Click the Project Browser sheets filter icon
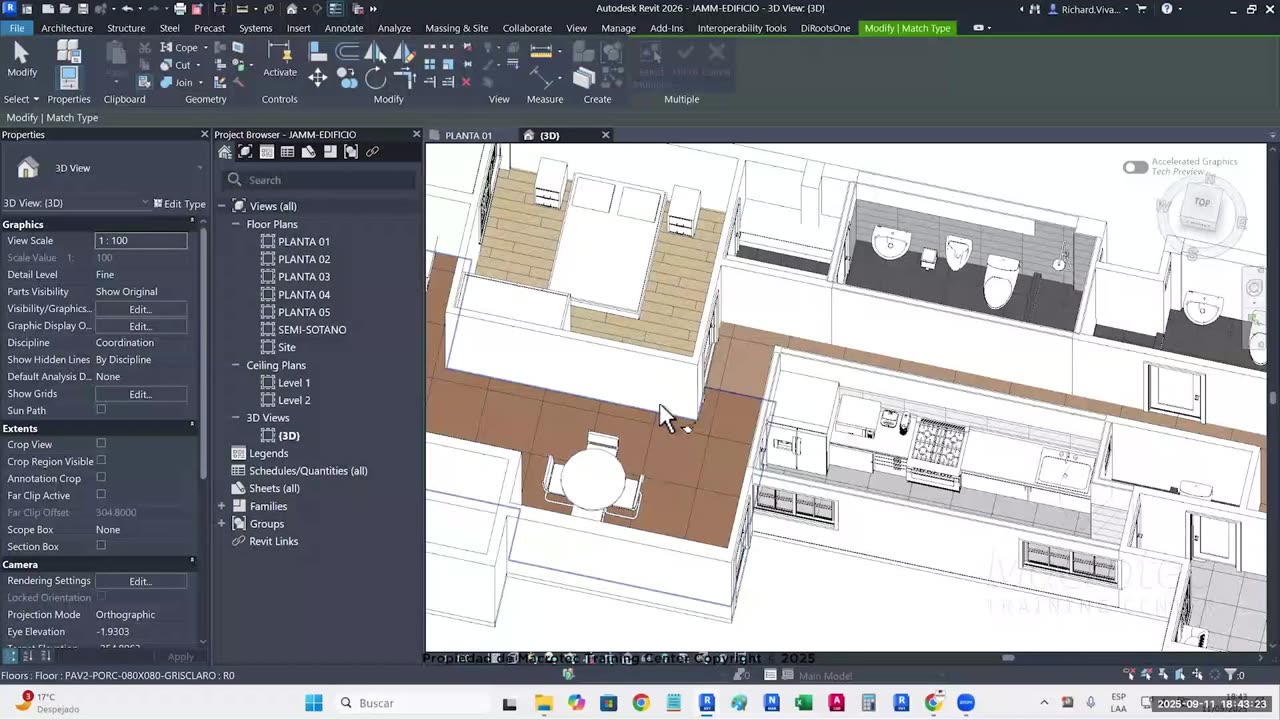This screenshot has height=720, width=1280. click(x=309, y=152)
